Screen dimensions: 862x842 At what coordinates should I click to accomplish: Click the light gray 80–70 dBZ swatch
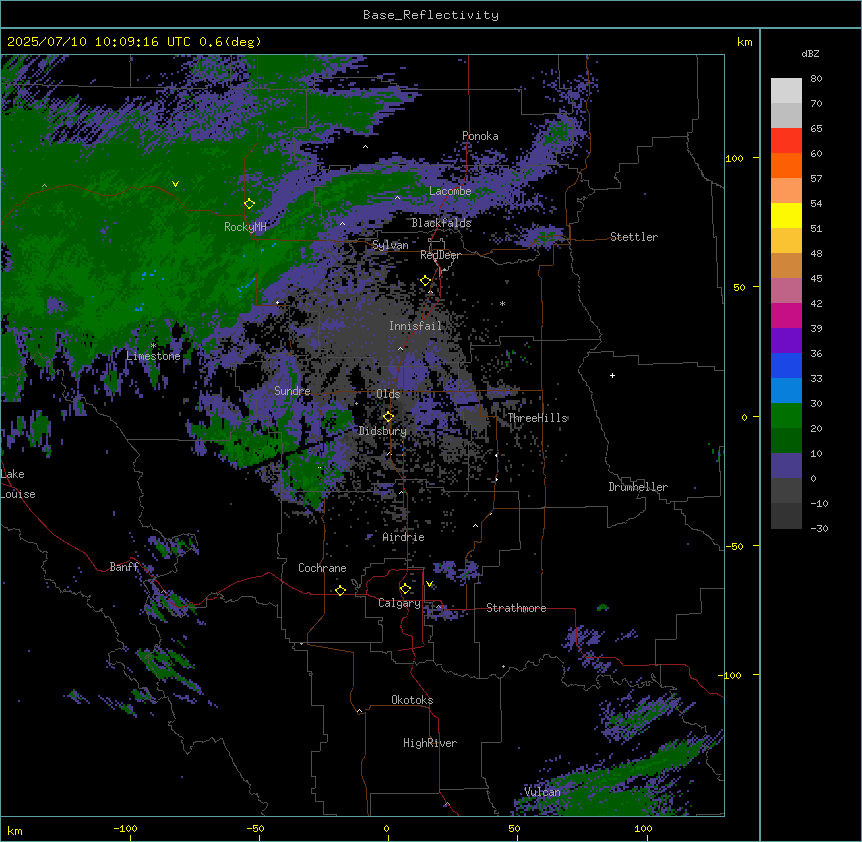point(786,91)
